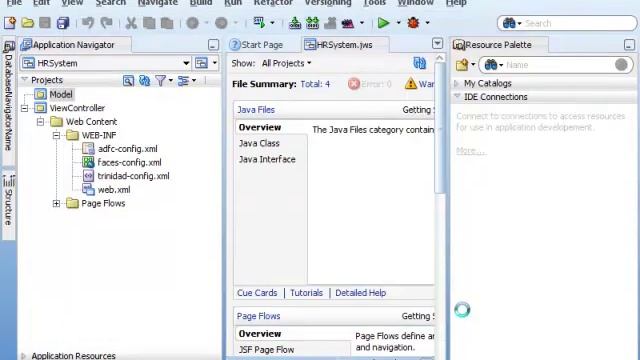Click the Java Files section link
This screenshot has height=360, width=640.
(x=256, y=110)
